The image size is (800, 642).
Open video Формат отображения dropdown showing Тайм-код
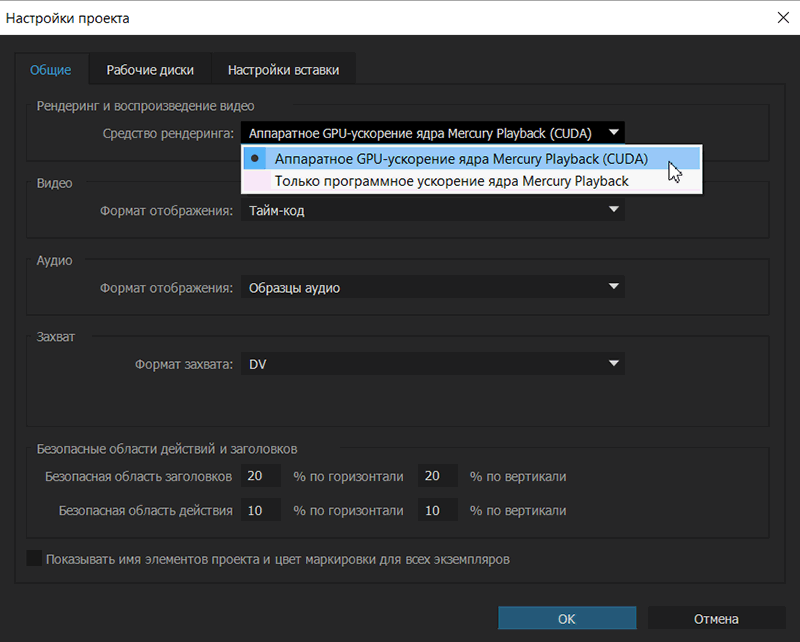click(x=433, y=210)
